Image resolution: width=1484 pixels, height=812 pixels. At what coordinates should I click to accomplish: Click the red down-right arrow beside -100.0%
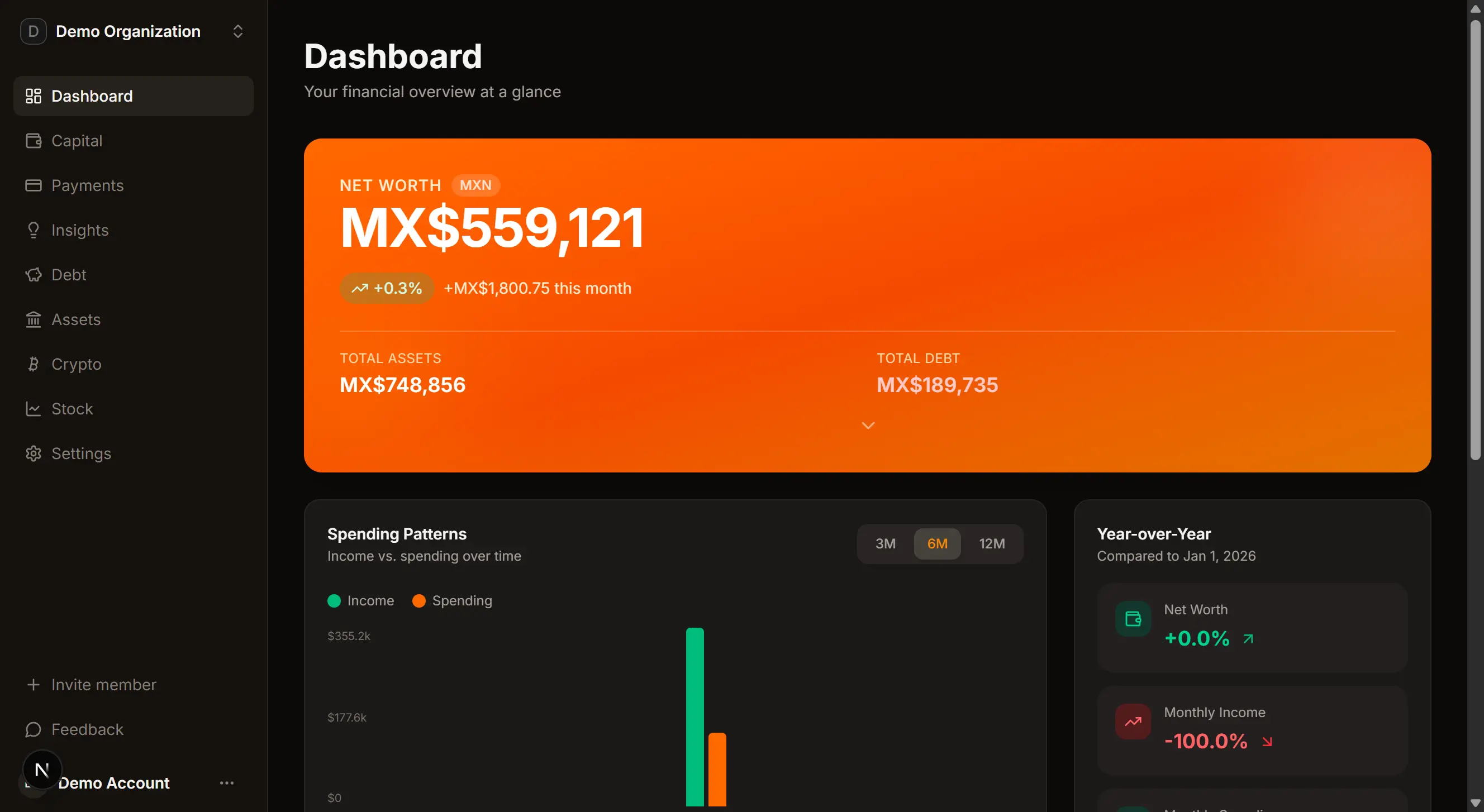click(1267, 741)
